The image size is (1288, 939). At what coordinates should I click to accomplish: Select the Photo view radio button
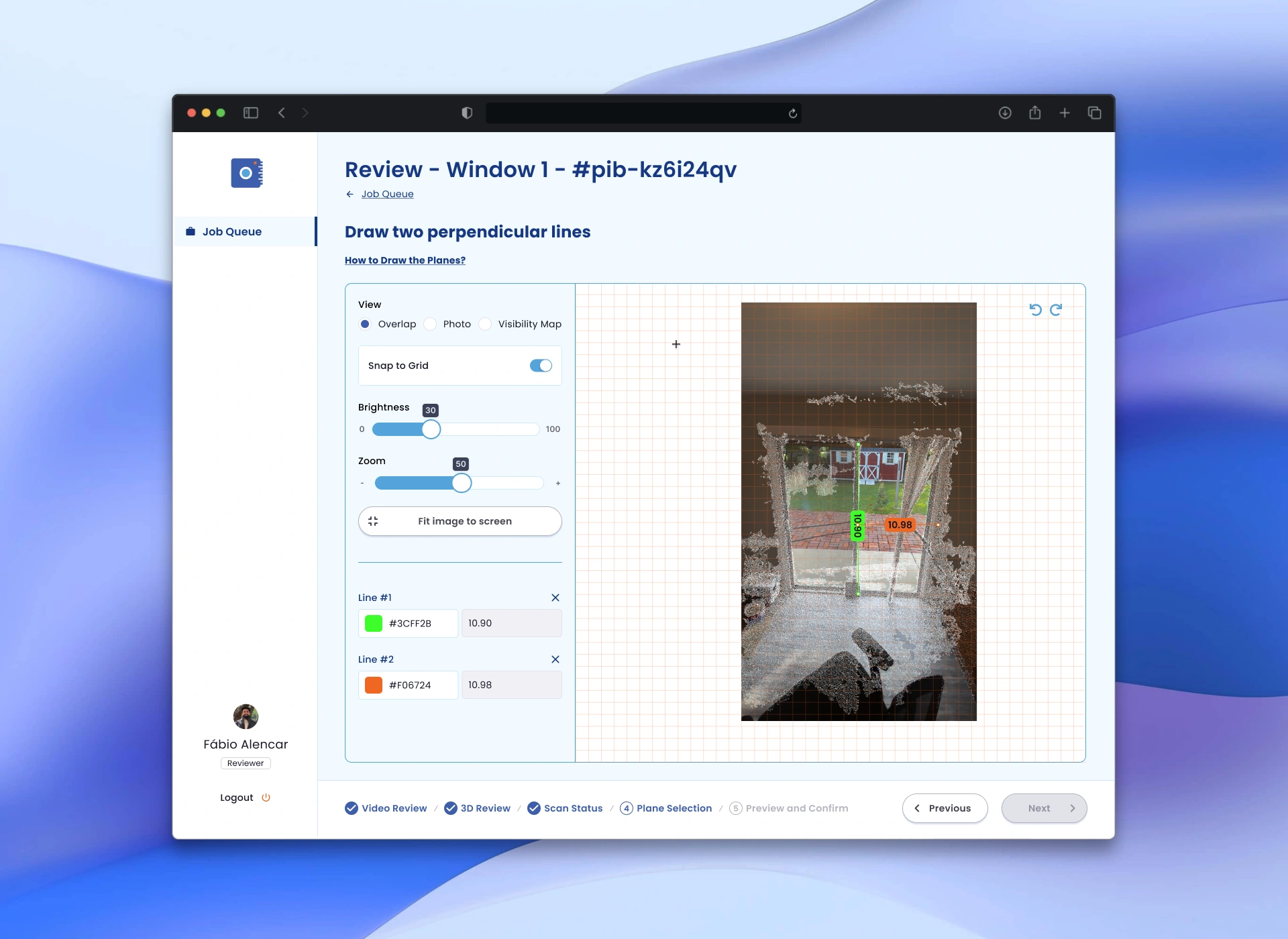click(431, 324)
